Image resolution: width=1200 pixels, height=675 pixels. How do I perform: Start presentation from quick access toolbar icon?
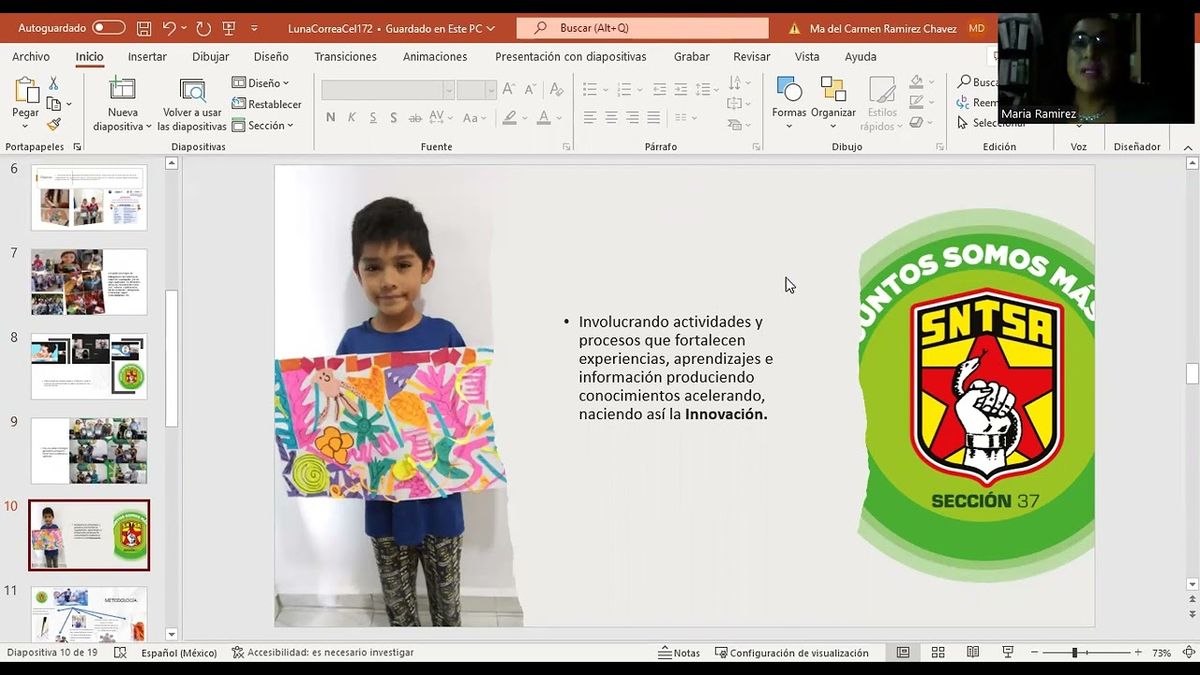click(x=229, y=28)
